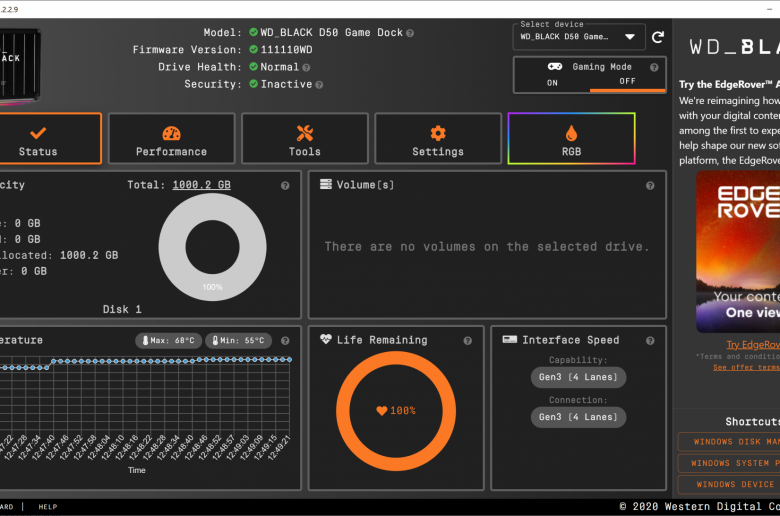Viewport: 780px width, 516px height.
Task: Click the green check beside Normal health
Action: click(x=253, y=67)
